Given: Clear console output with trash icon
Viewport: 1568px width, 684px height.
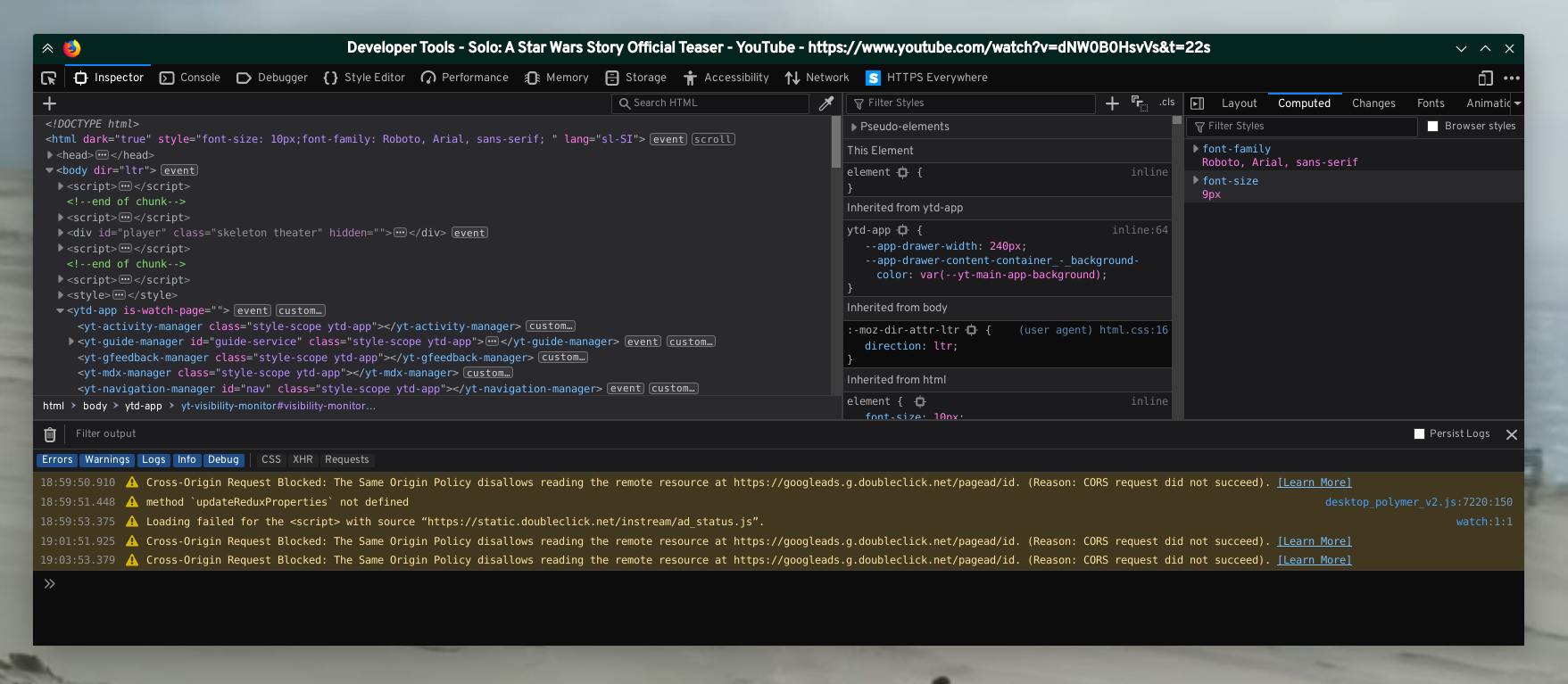Looking at the screenshot, I should [x=50, y=434].
